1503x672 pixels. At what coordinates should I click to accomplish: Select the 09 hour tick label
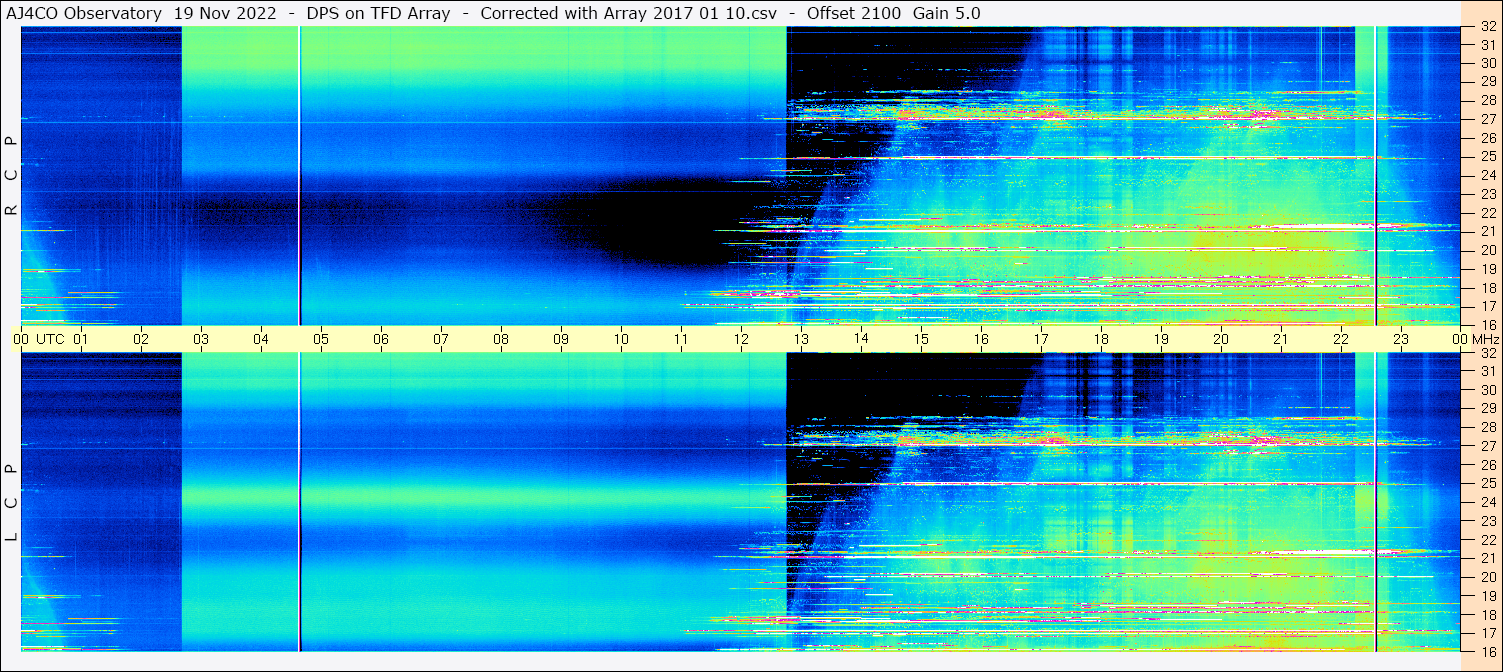pos(561,339)
